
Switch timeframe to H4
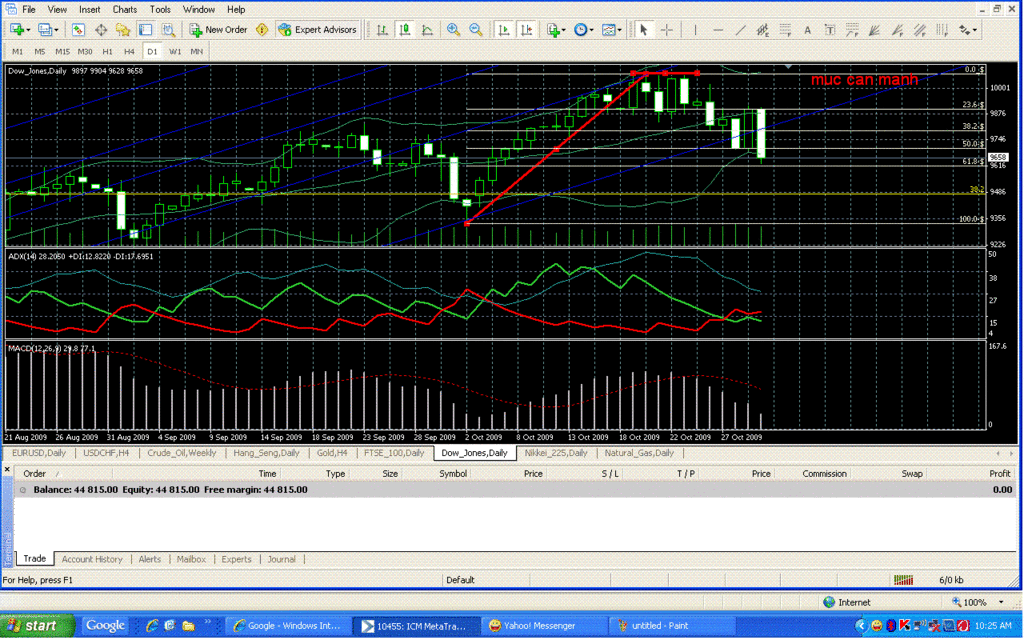click(129, 51)
